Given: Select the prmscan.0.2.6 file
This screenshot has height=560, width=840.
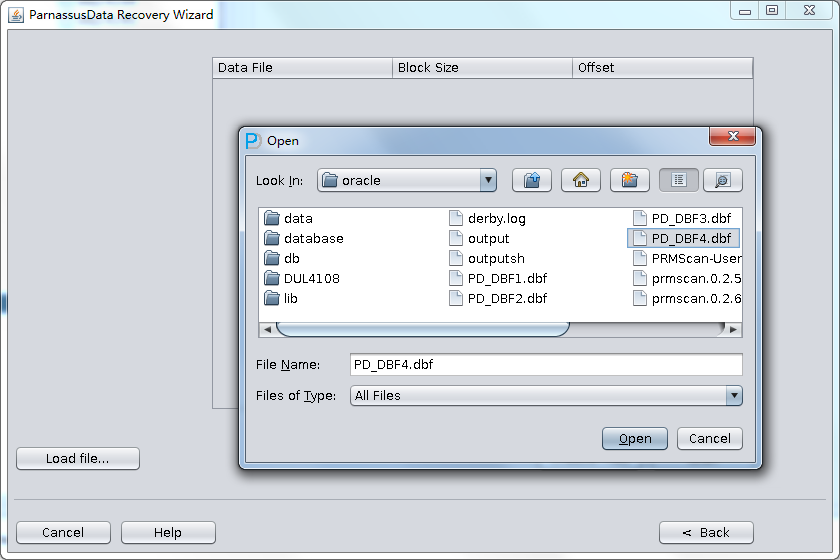Looking at the screenshot, I should point(687,298).
